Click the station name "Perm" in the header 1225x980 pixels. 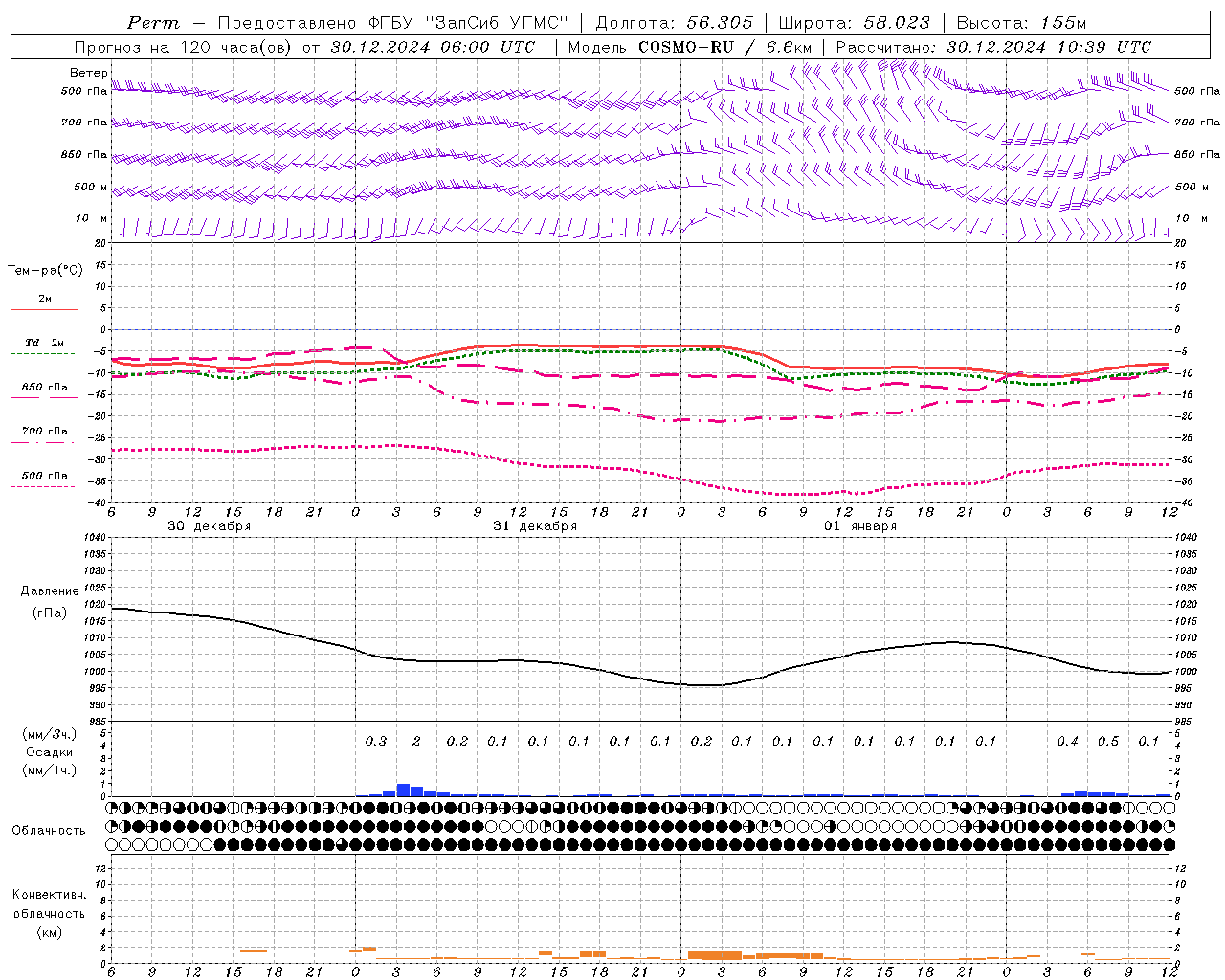click(153, 23)
